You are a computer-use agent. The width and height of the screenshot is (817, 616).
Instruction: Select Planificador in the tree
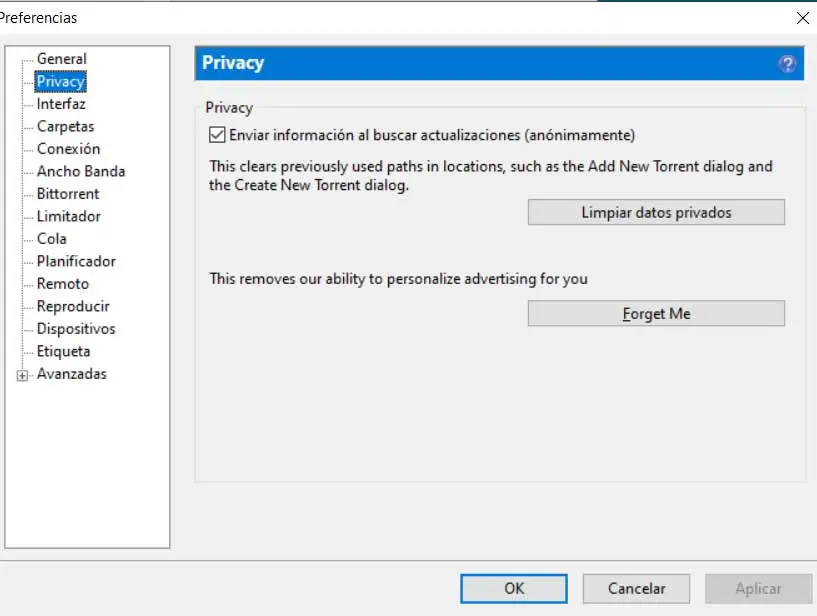76,261
